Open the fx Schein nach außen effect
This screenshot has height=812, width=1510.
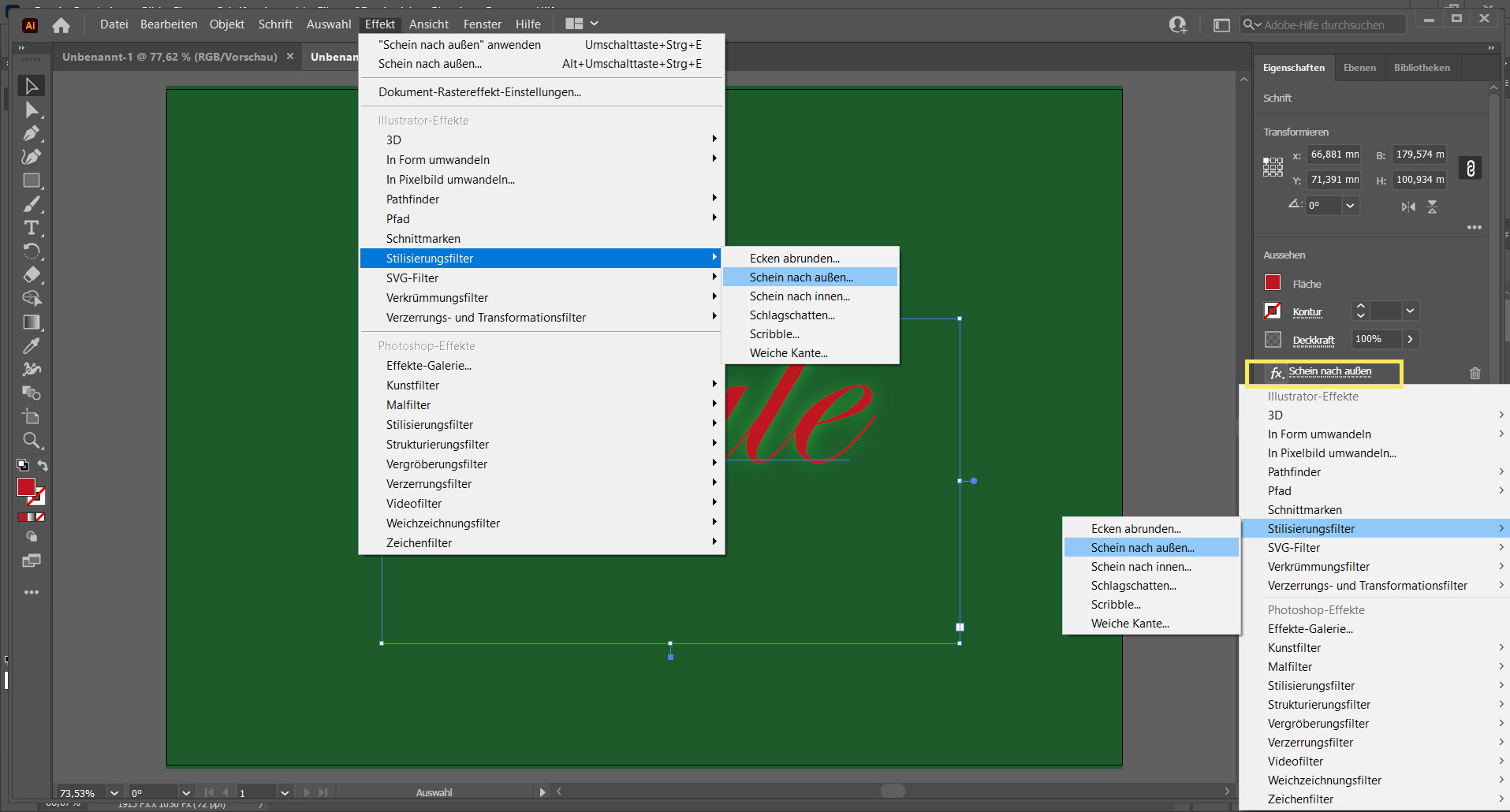[1329, 372]
